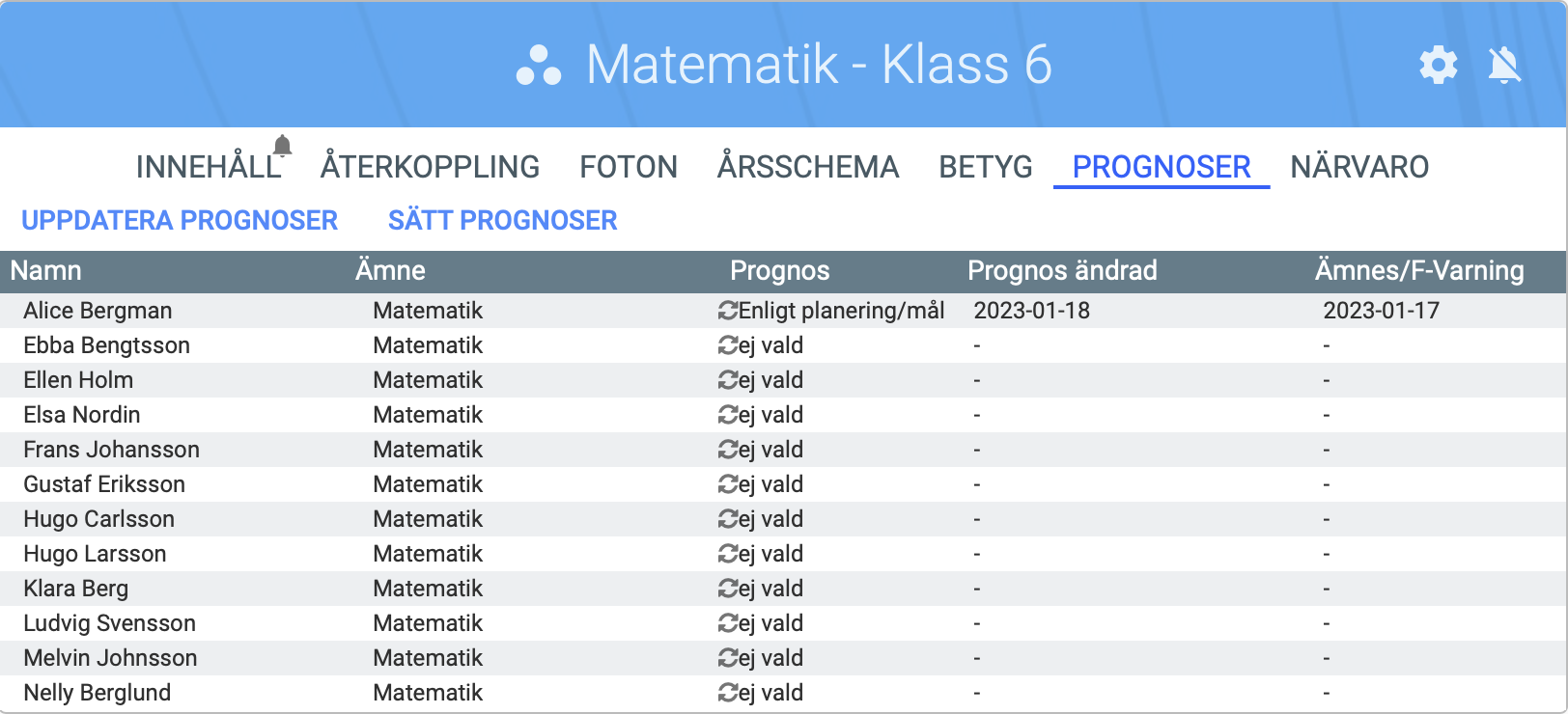1568x714 pixels.
Task: Select the Årsschema tab
Action: pos(807,167)
